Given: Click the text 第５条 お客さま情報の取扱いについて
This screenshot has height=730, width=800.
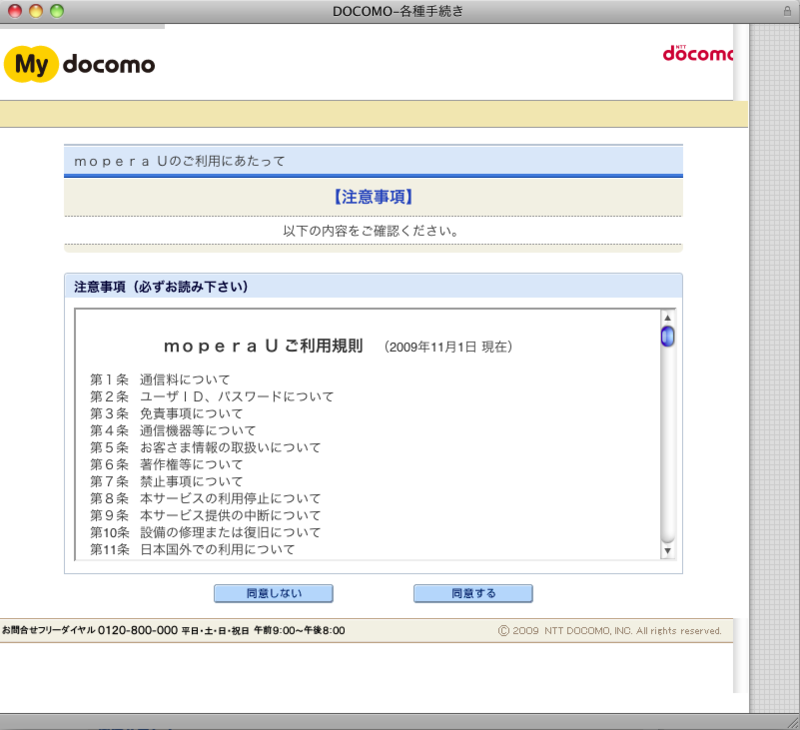Looking at the screenshot, I should click(206, 447).
